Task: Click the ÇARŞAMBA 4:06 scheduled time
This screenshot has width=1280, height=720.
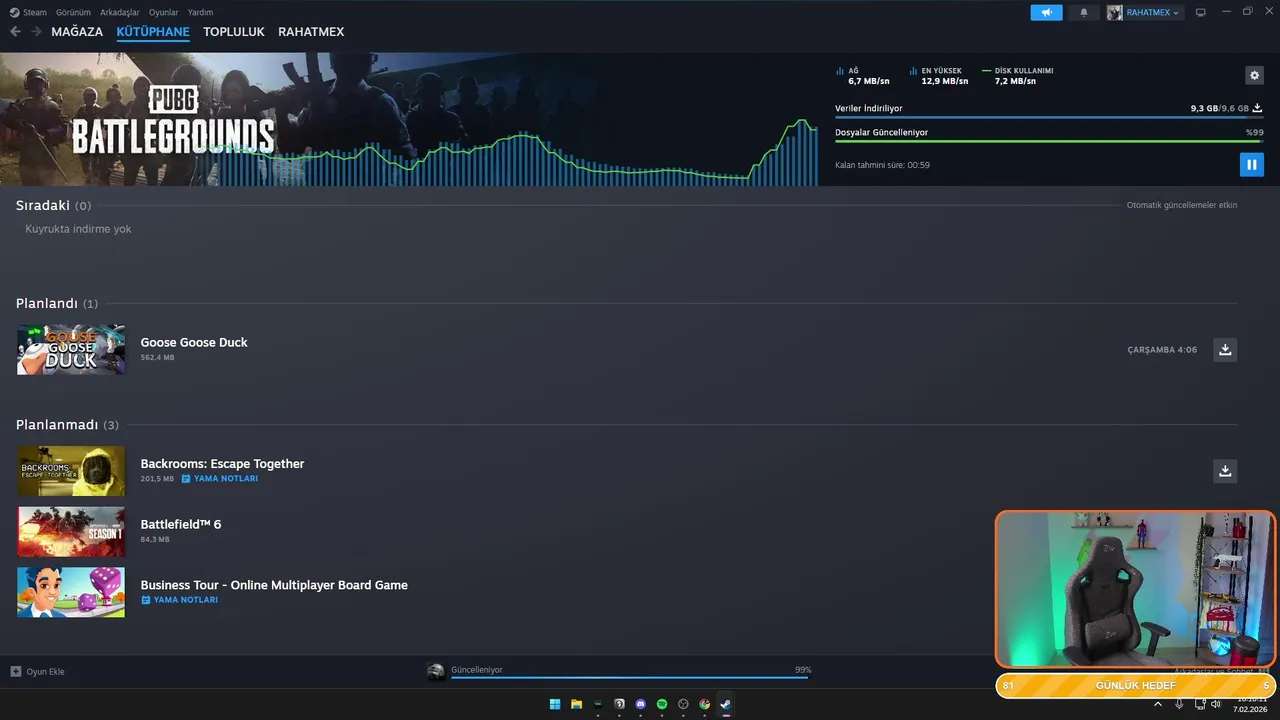Action: click(x=1162, y=350)
